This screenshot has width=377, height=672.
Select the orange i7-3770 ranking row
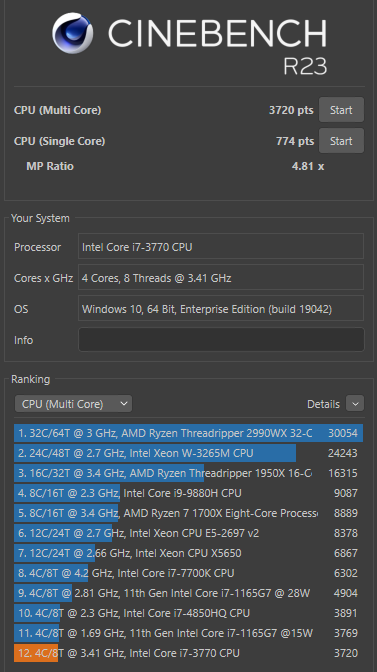click(188, 653)
